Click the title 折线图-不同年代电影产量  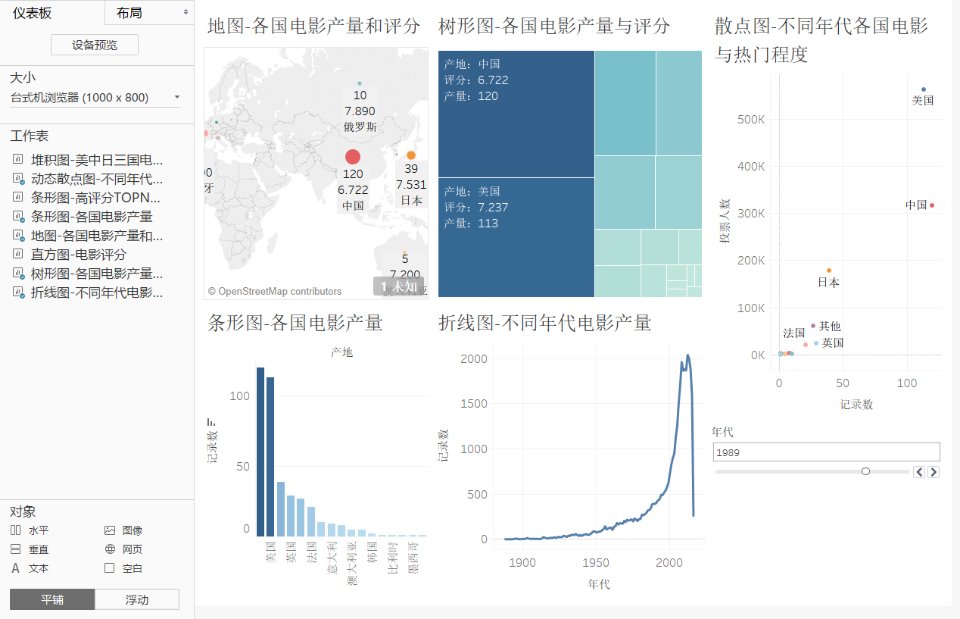click(544, 323)
